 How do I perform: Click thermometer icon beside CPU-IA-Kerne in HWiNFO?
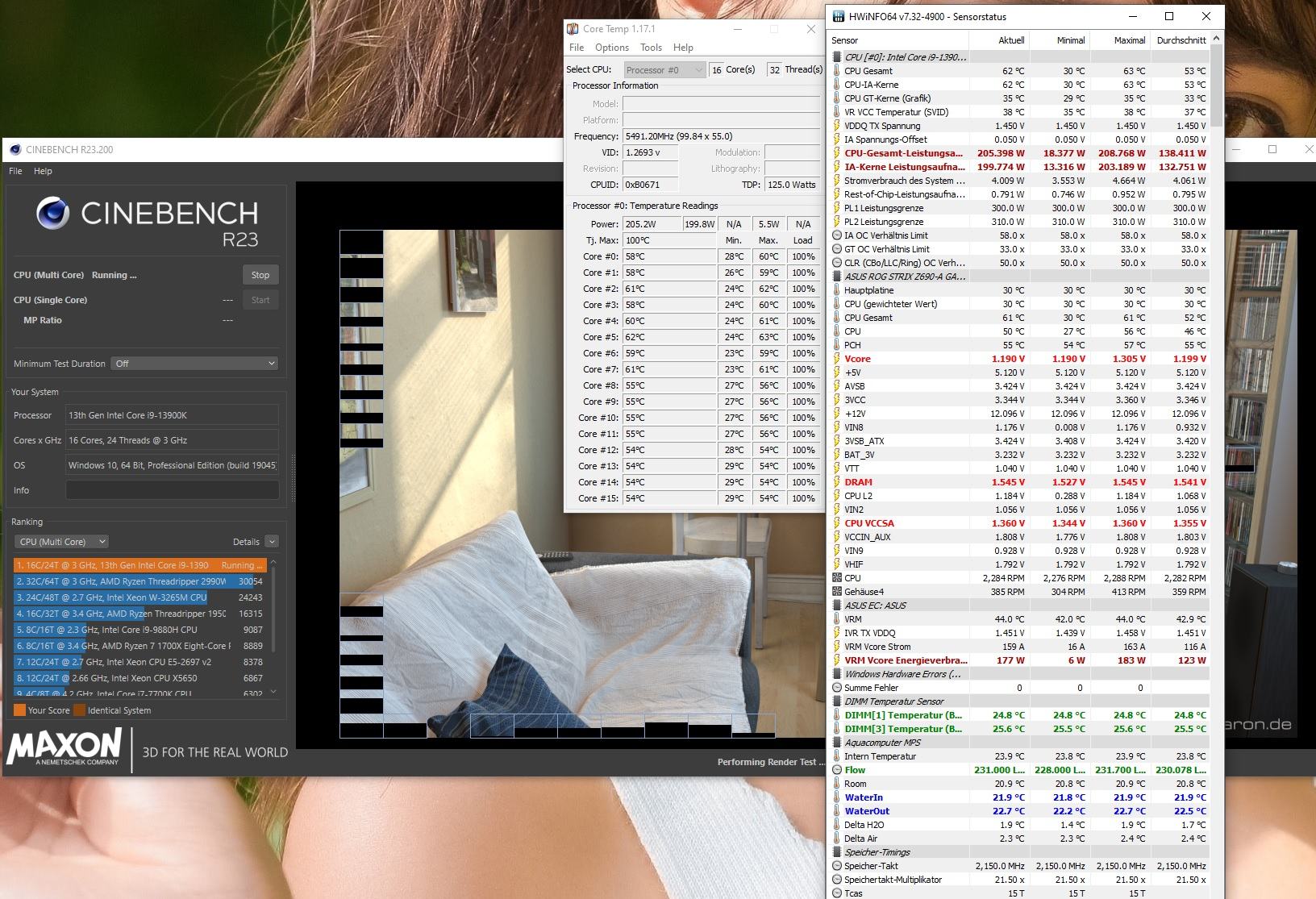(836, 85)
